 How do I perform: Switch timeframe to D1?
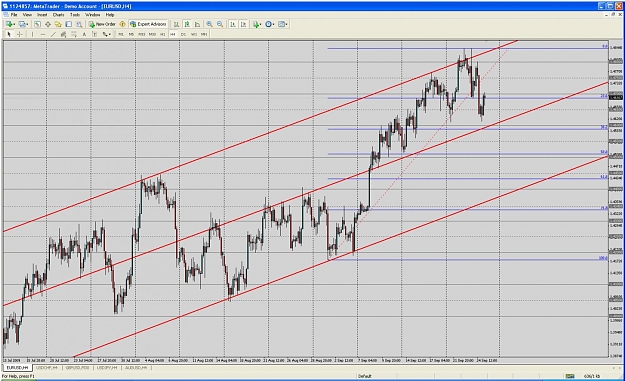[183, 34]
